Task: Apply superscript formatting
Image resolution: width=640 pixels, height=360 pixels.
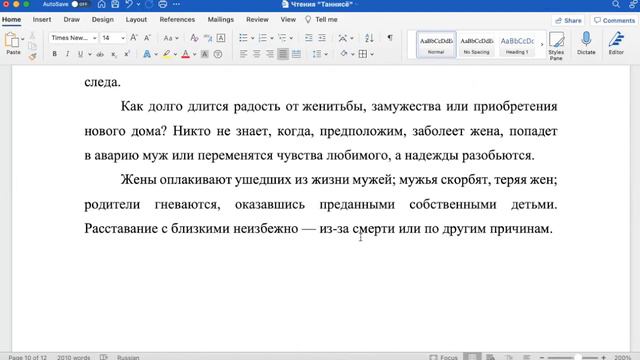Action: click(127, 54)
